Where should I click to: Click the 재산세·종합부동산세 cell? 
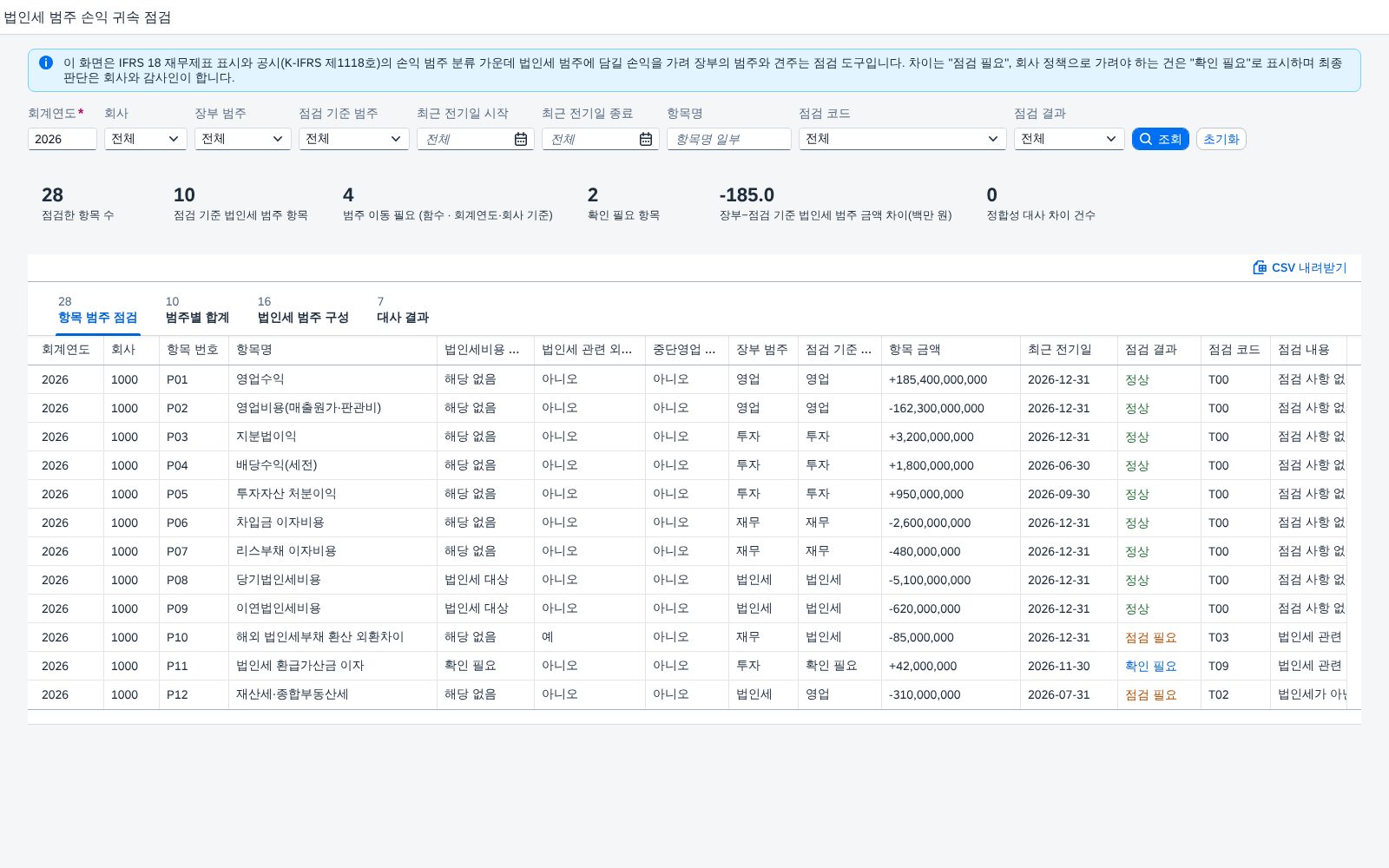click(332, 694)
